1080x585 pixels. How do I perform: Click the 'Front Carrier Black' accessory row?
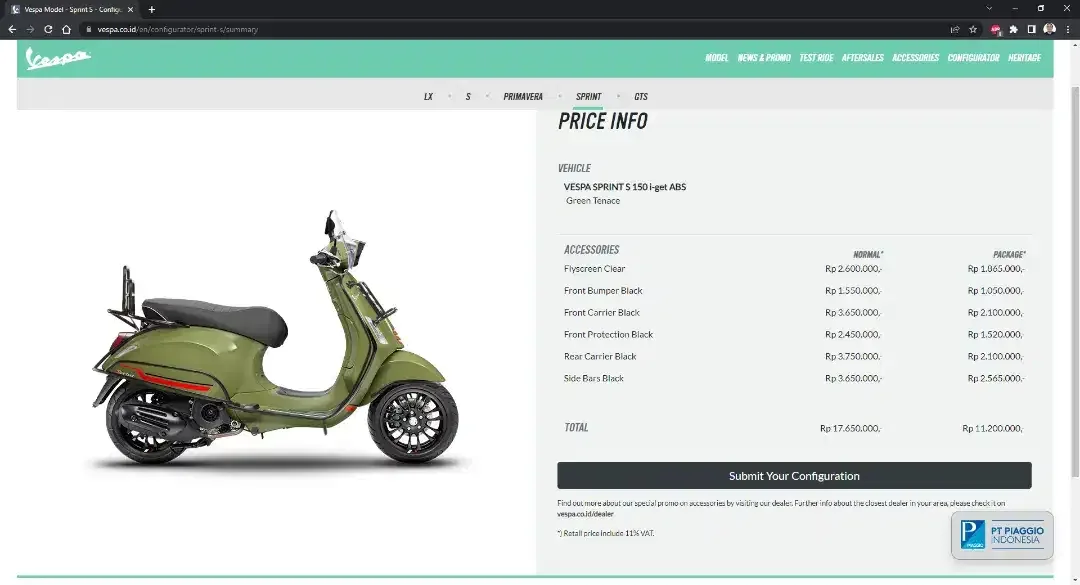(x=793, y=313)
